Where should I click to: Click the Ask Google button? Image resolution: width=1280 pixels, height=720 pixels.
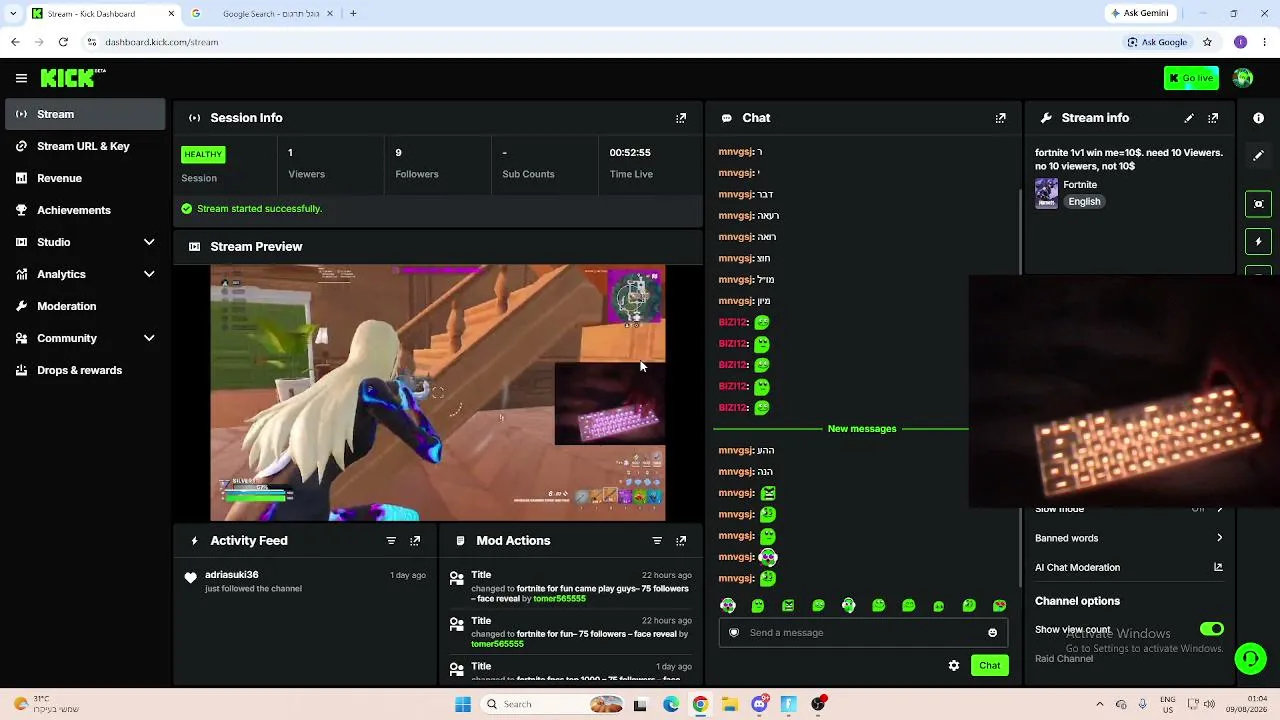pos(1157,42)
